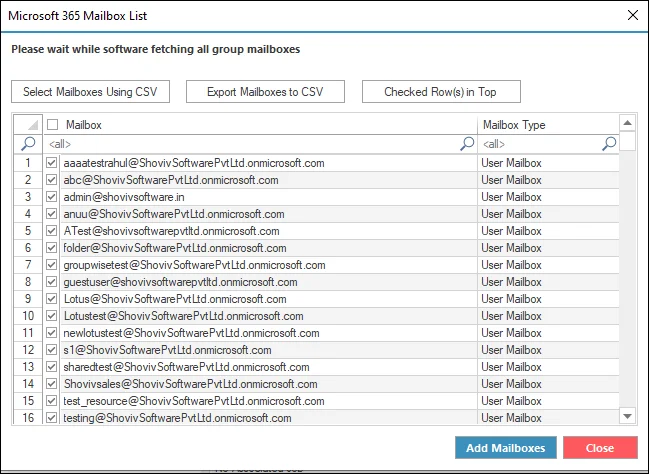
Task: Click the search icon left of filter row
Action: pos(28,144)
